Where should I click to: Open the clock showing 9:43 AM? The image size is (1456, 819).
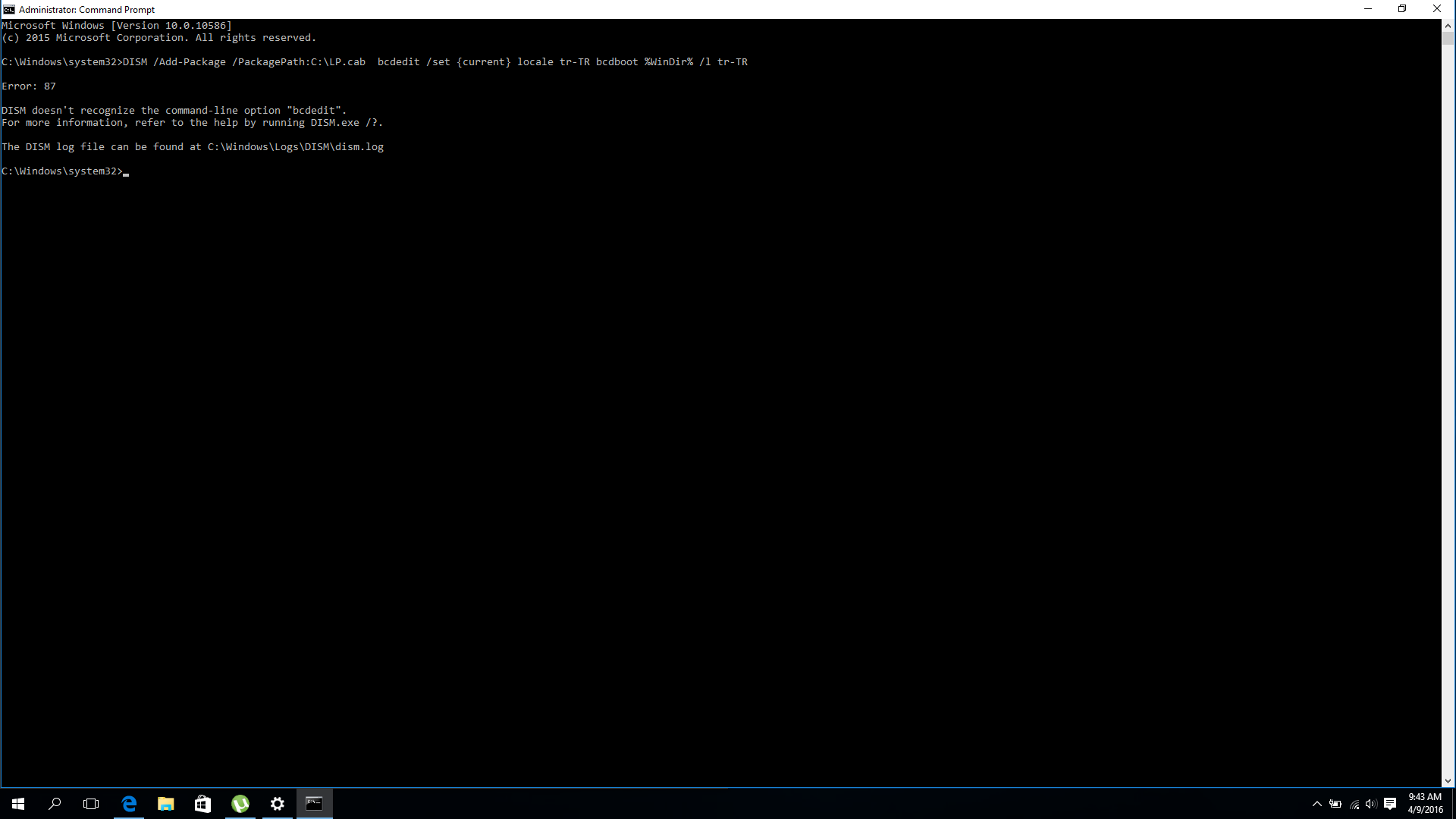(1425, 804)
